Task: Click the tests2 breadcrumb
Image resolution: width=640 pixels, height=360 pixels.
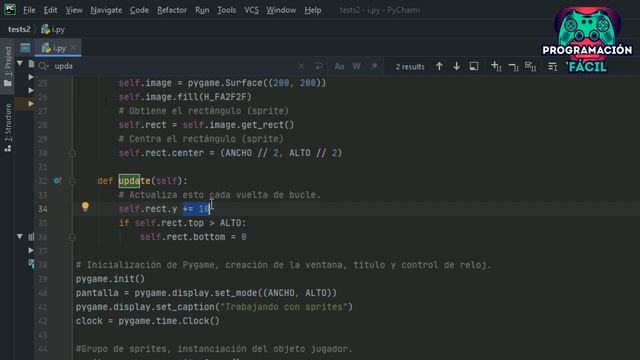Action: 19,29
